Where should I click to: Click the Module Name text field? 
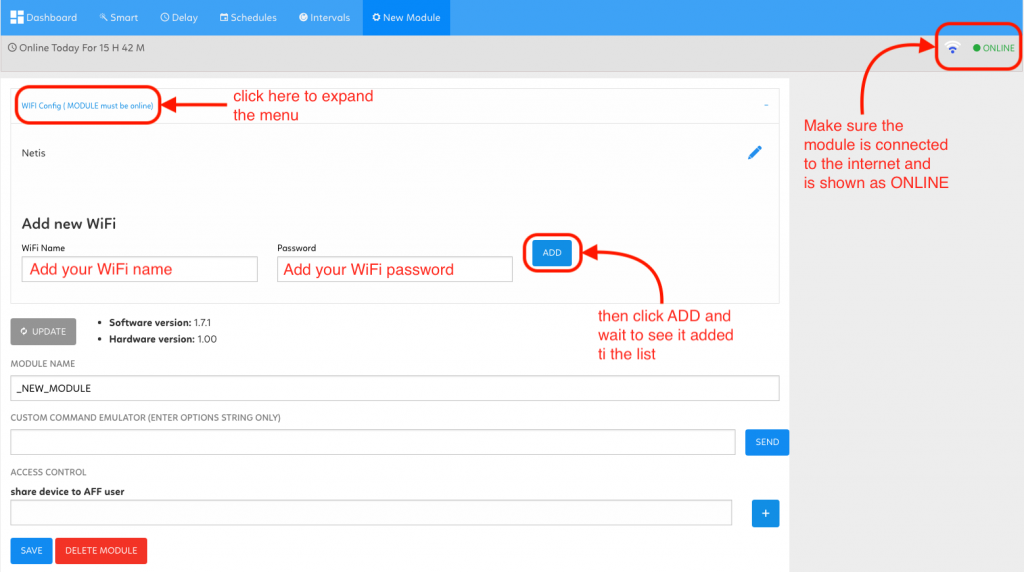click(395, 388)
